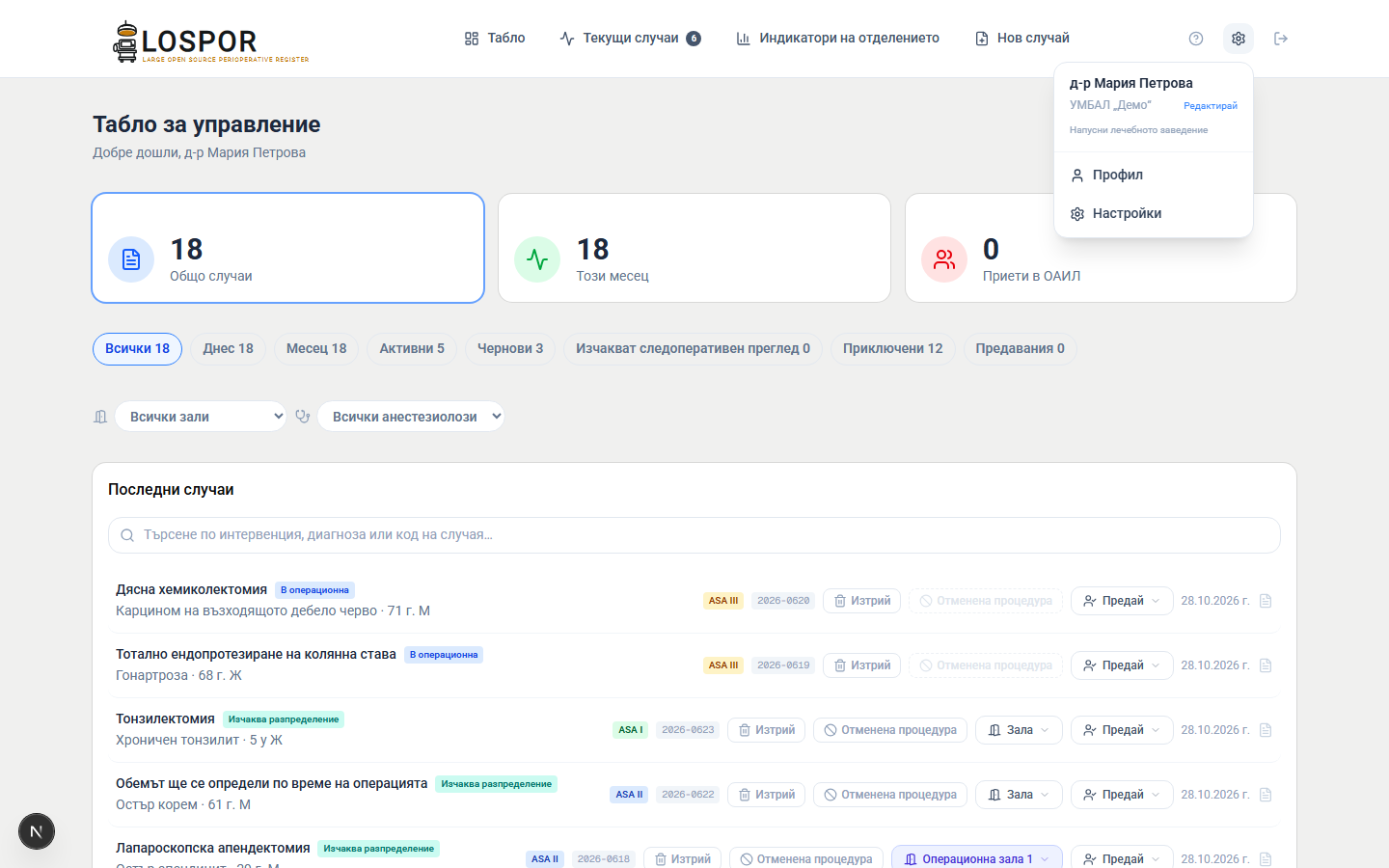Click the Next.js N badge icon
This screenshot has height=868, width=1389.
[x=37, y=831]
